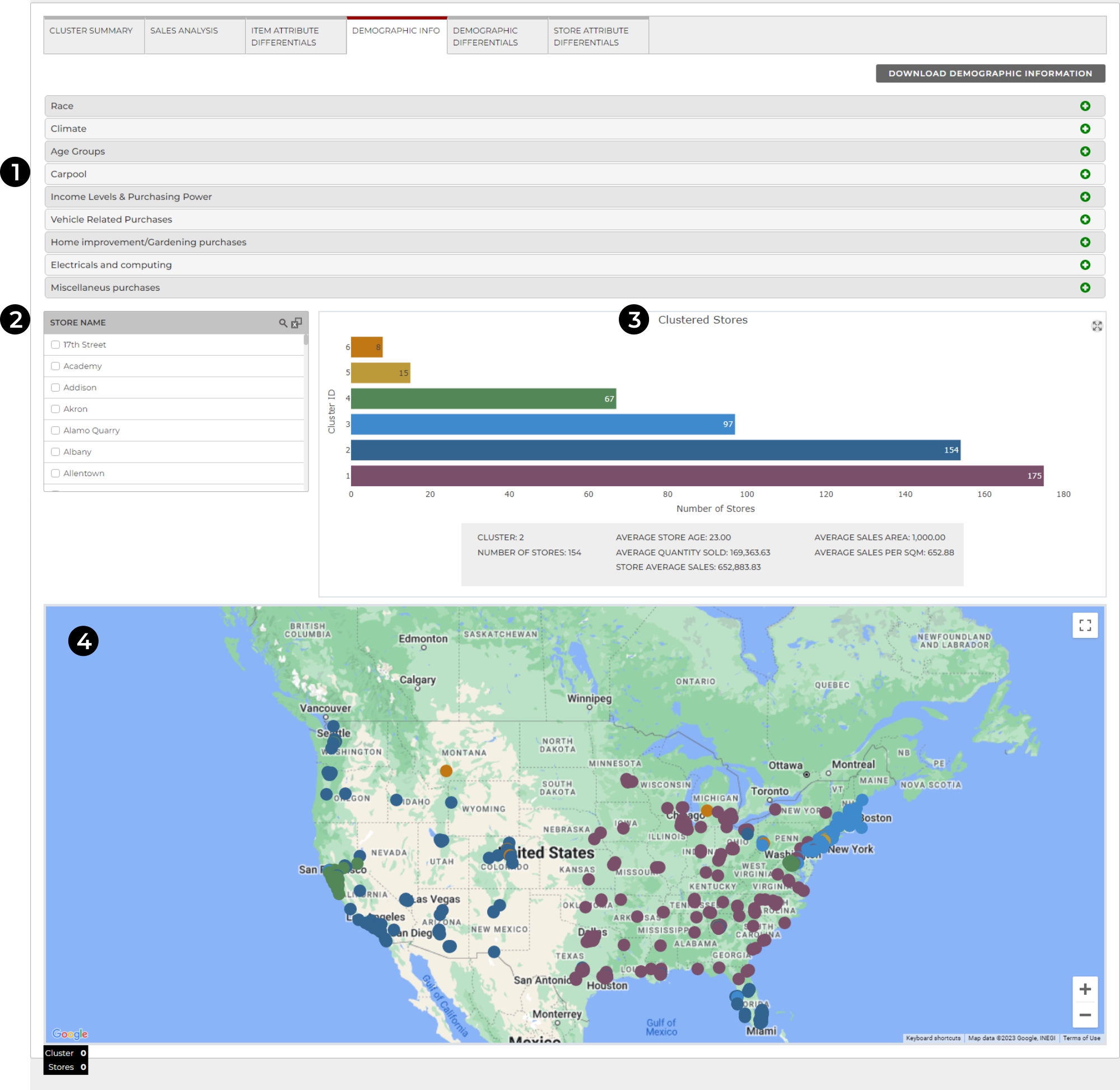Select the Akron store checkbox
This screenshot has width=1120, height=1090.
coord(55,409)
